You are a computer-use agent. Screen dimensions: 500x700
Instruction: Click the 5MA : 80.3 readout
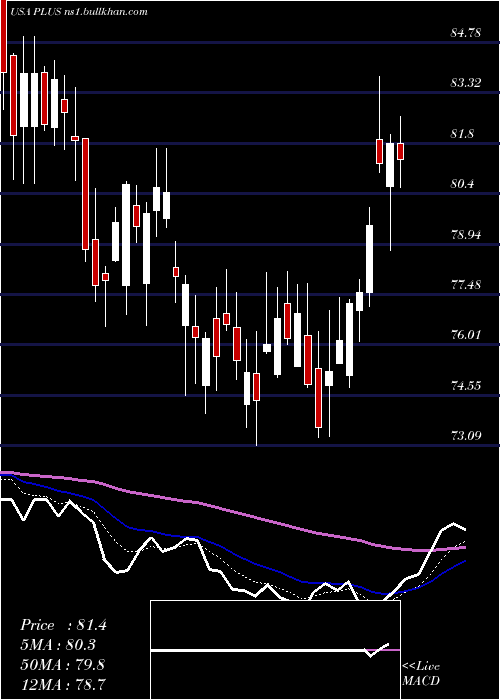[x=58, y=645]
